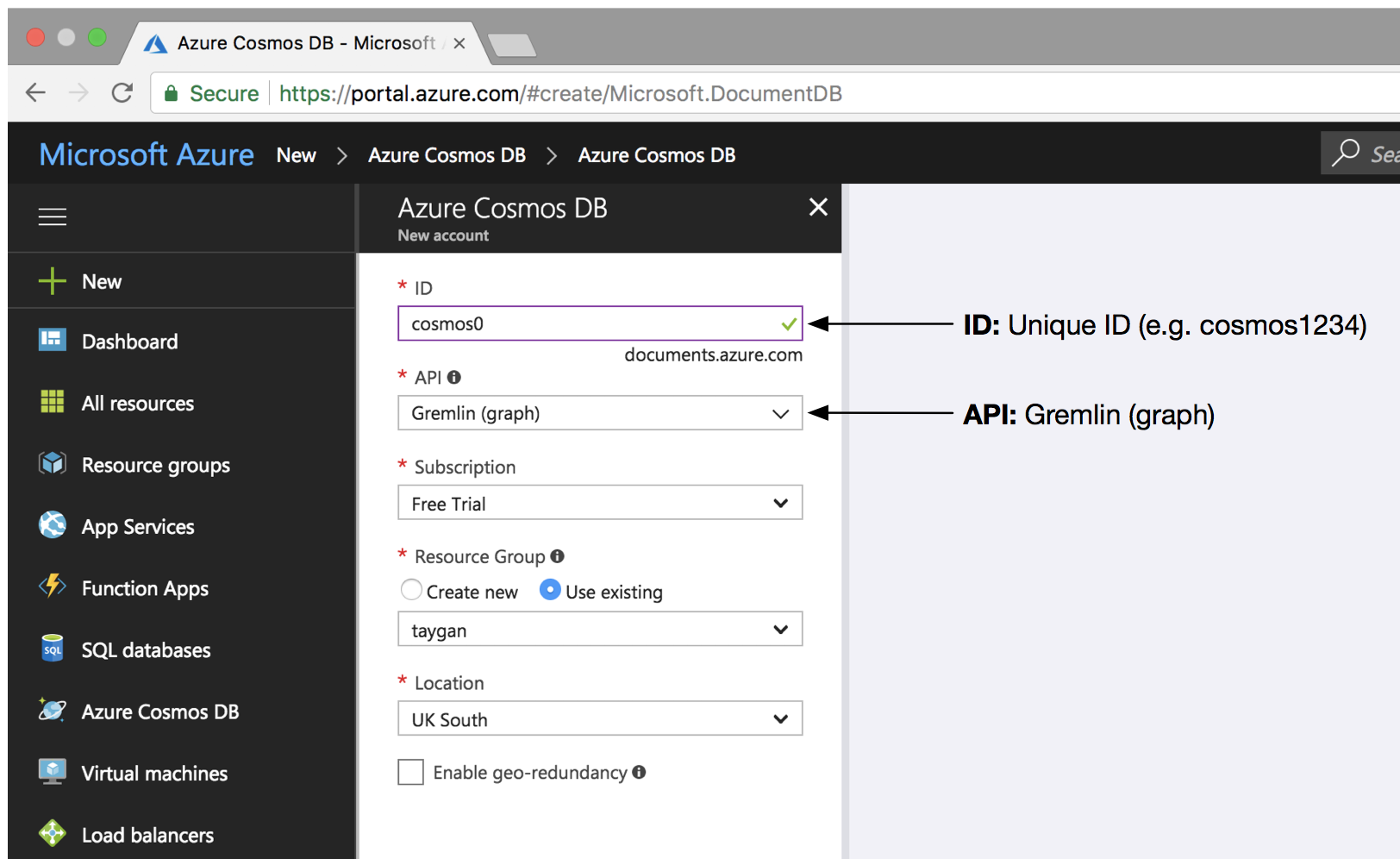Click the Resource Group info icon
The width and height of the screenshot is (1400, 859).
(558, 556)
